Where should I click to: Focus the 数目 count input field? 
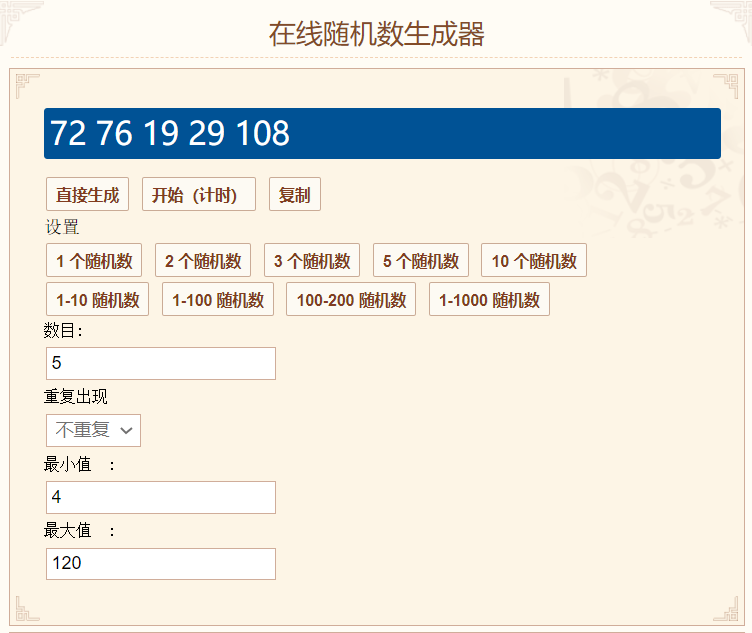click(161, 363)
